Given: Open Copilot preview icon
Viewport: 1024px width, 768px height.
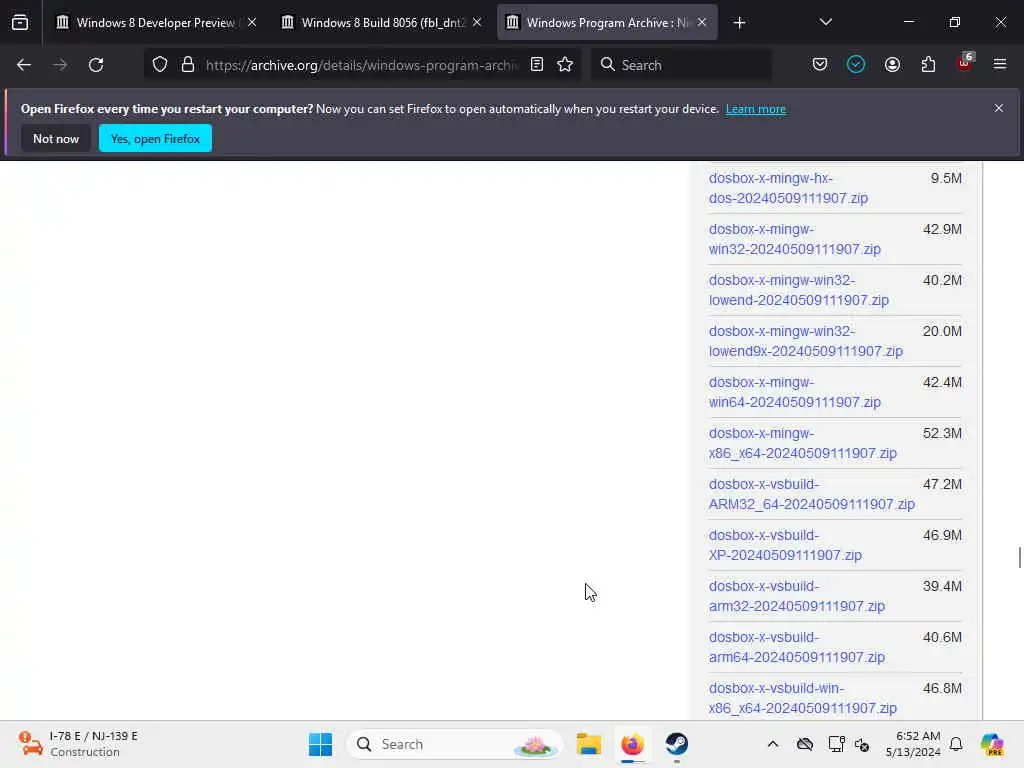Looking at the screenshot, I should [x=992, y=744].
